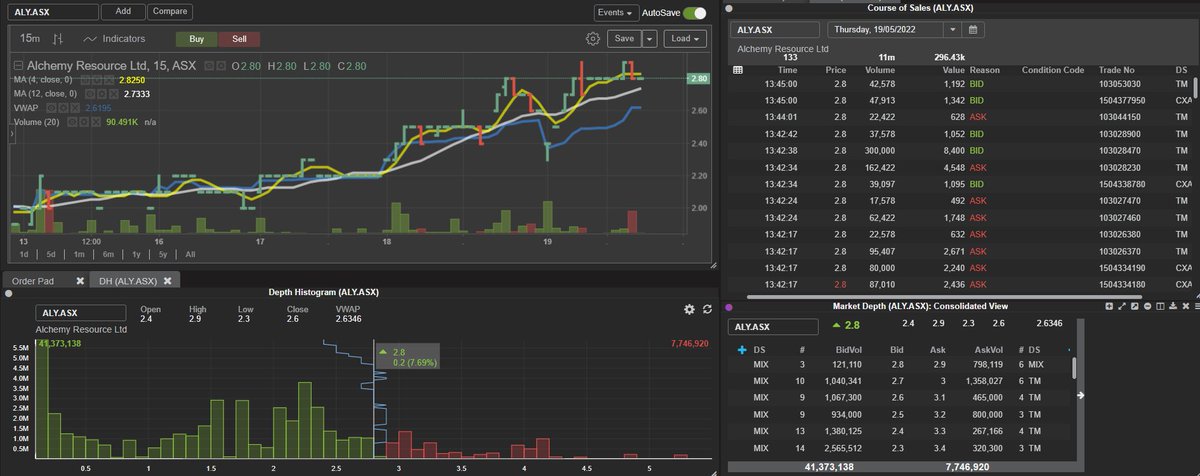Open chart settings gear next to Save
Image resolution: width=1200 pixels, height=476 pixels.
(x=593, y=38)
